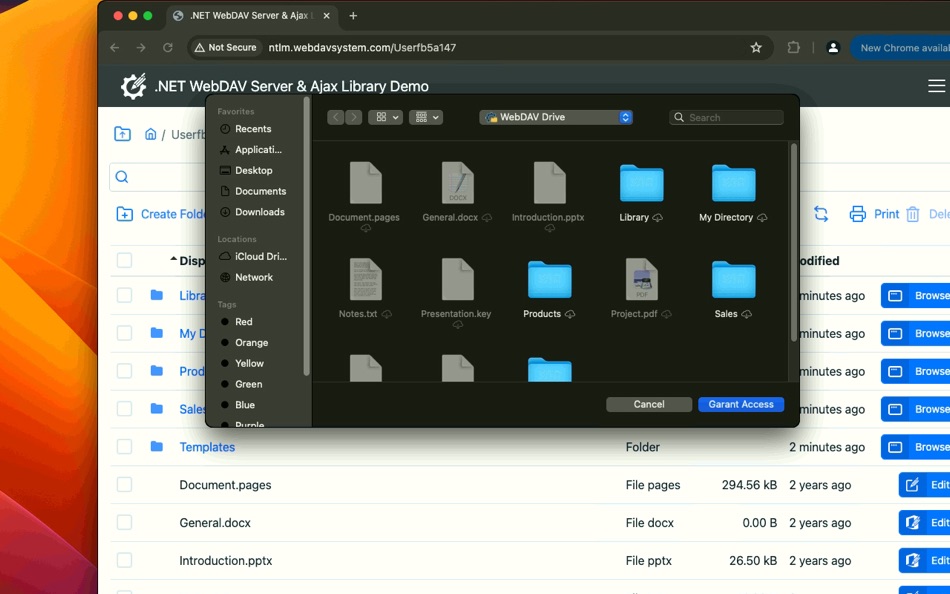
Task: Click the browser reload button
Action: (168, 47)
